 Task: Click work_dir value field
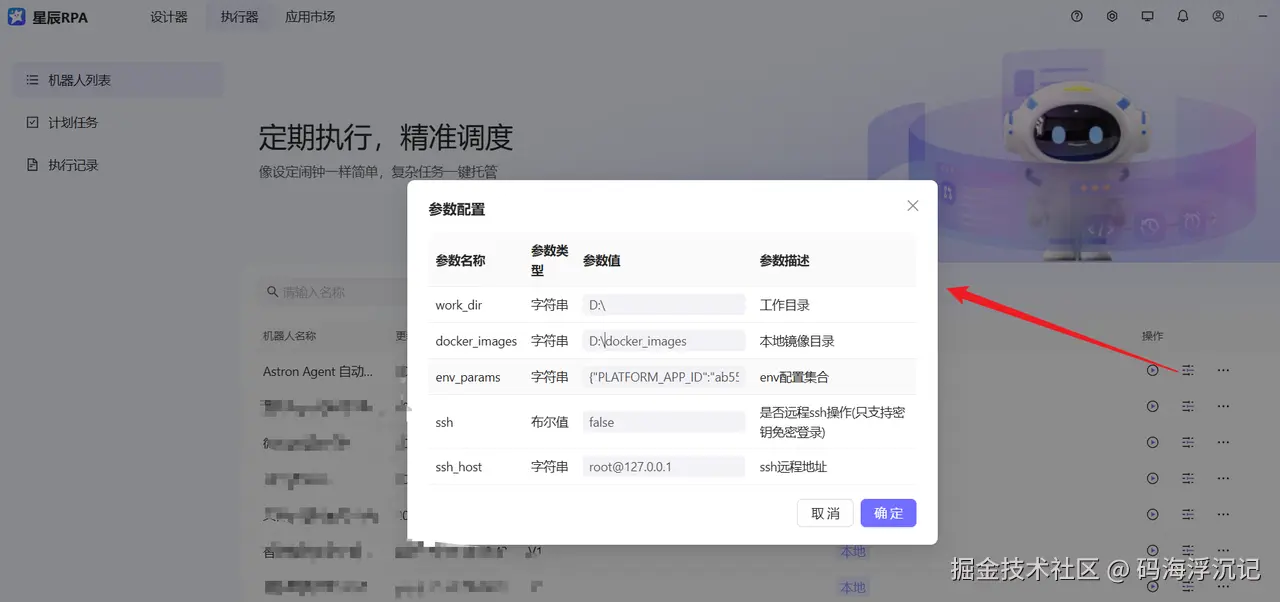coord(664,305)
